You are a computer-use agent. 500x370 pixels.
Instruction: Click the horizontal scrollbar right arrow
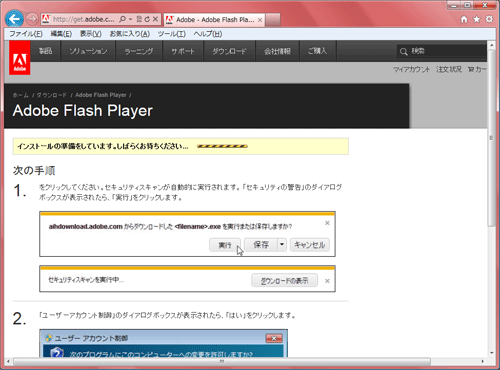pos(483,361)
